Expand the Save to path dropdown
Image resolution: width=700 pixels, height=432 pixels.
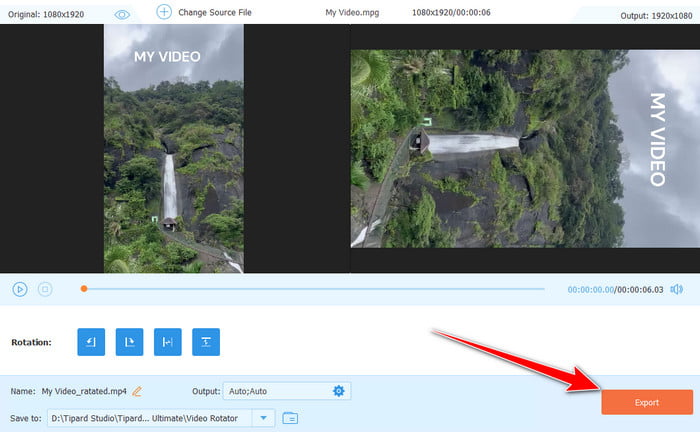coord(263,418)
